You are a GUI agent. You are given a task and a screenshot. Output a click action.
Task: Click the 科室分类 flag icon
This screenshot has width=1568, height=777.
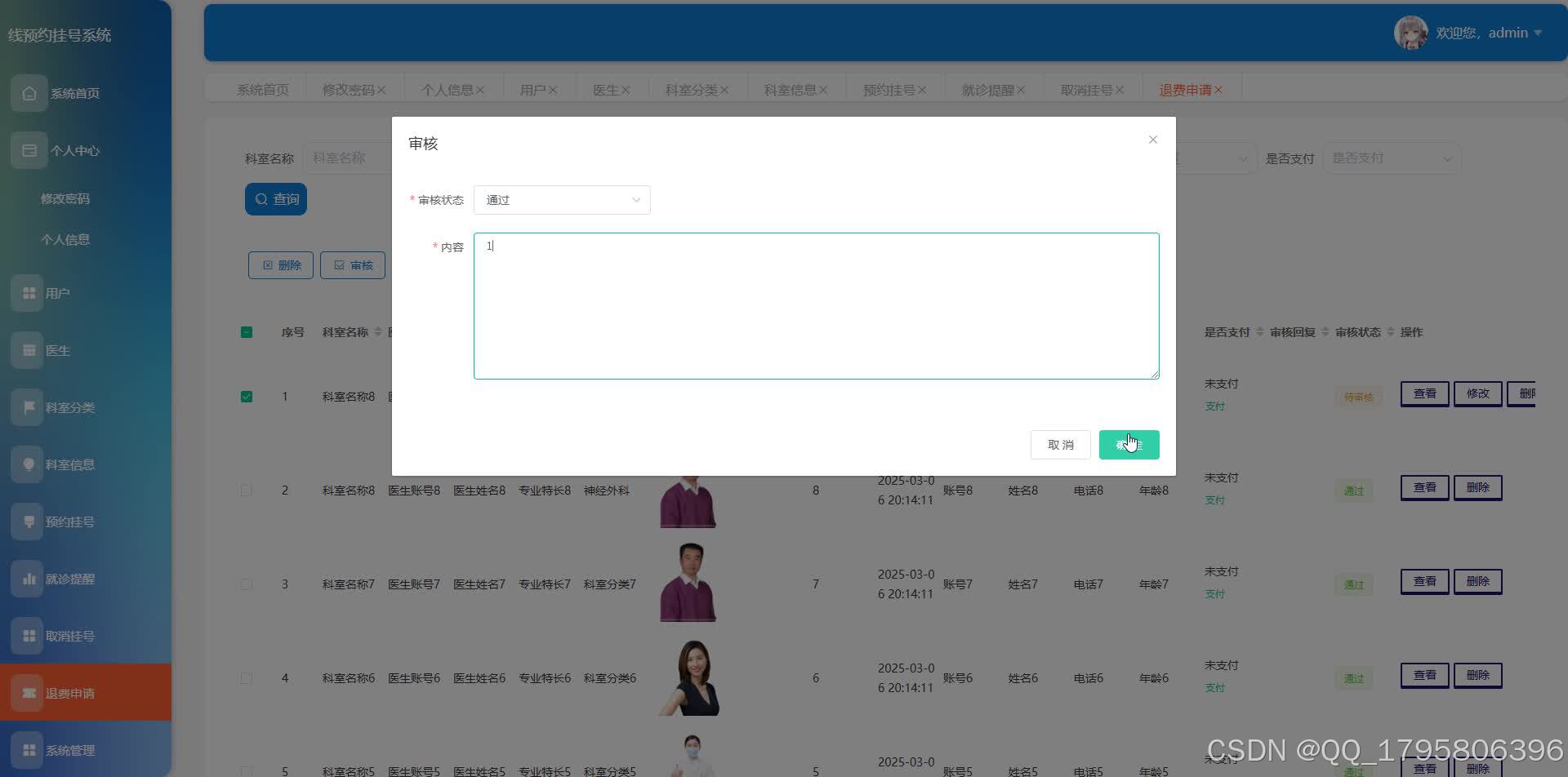click(x=29, y=407)
